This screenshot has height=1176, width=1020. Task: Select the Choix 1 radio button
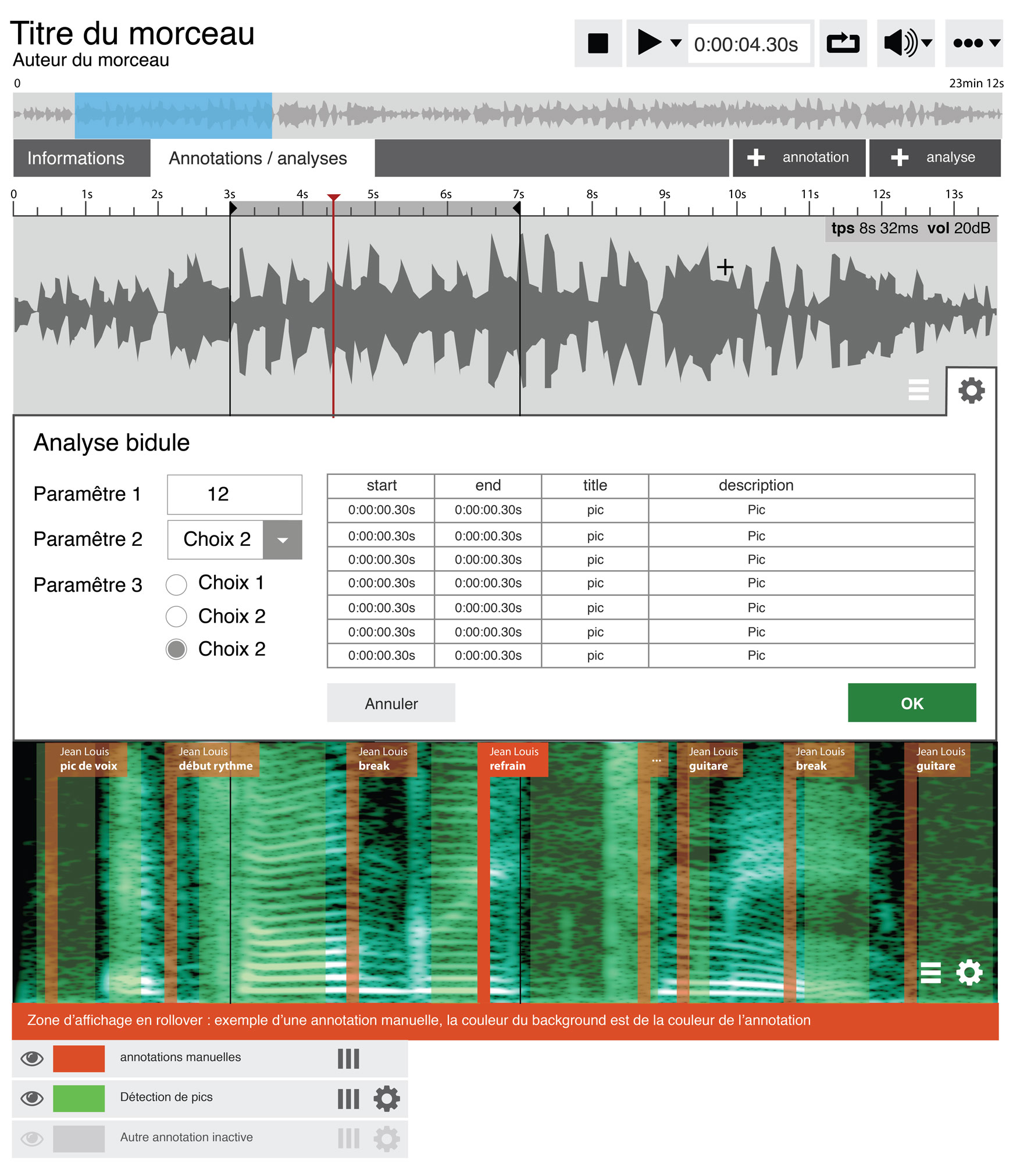tap(176, 584)
